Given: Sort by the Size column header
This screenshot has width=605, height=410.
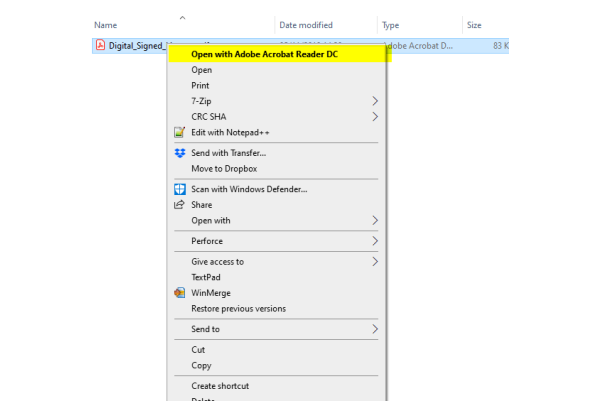Looking at the screenshot, I should (474, 25).
